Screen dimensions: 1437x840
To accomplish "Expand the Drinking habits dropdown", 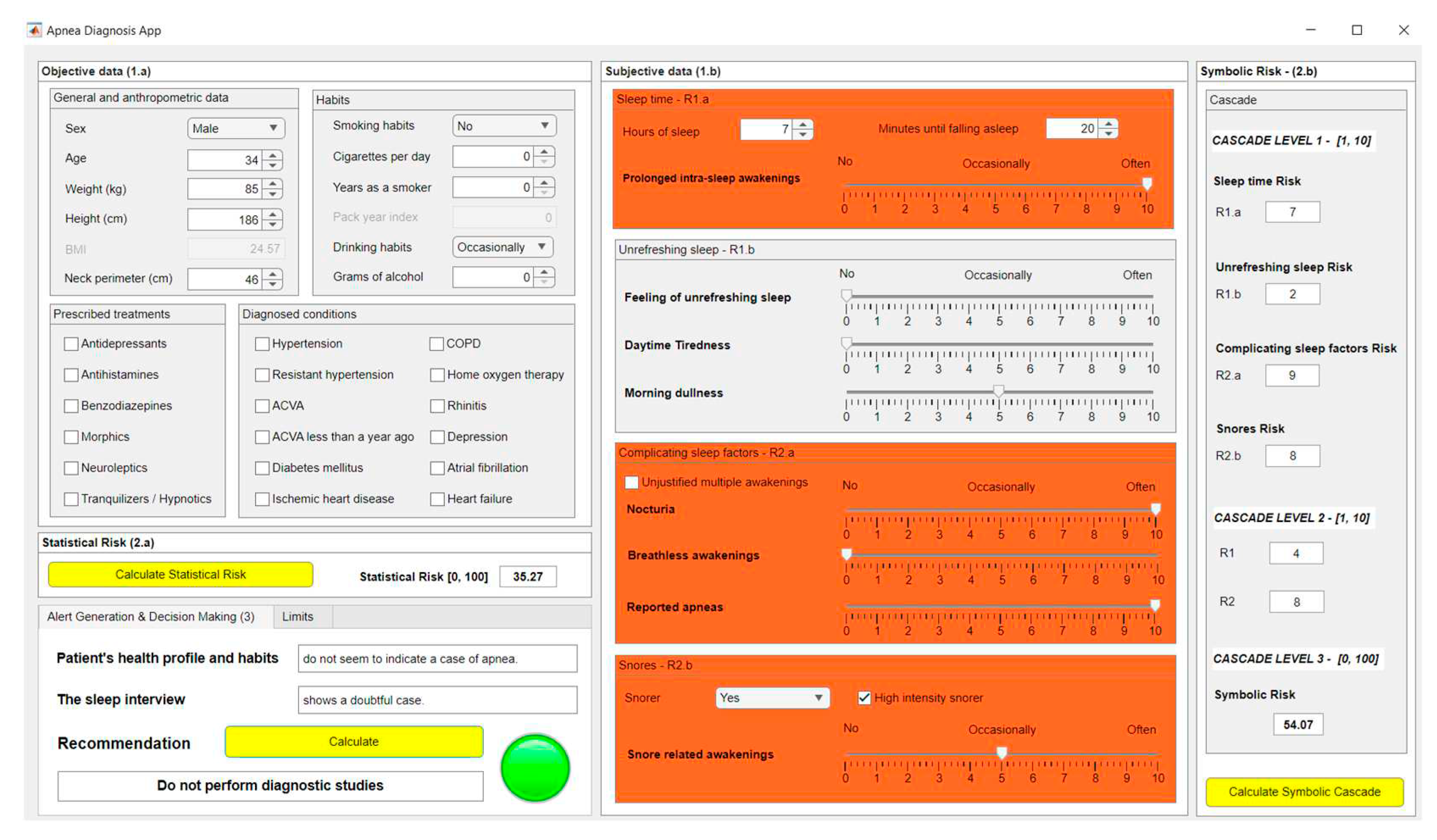I will pyautogui.click(x=502, y=247).
